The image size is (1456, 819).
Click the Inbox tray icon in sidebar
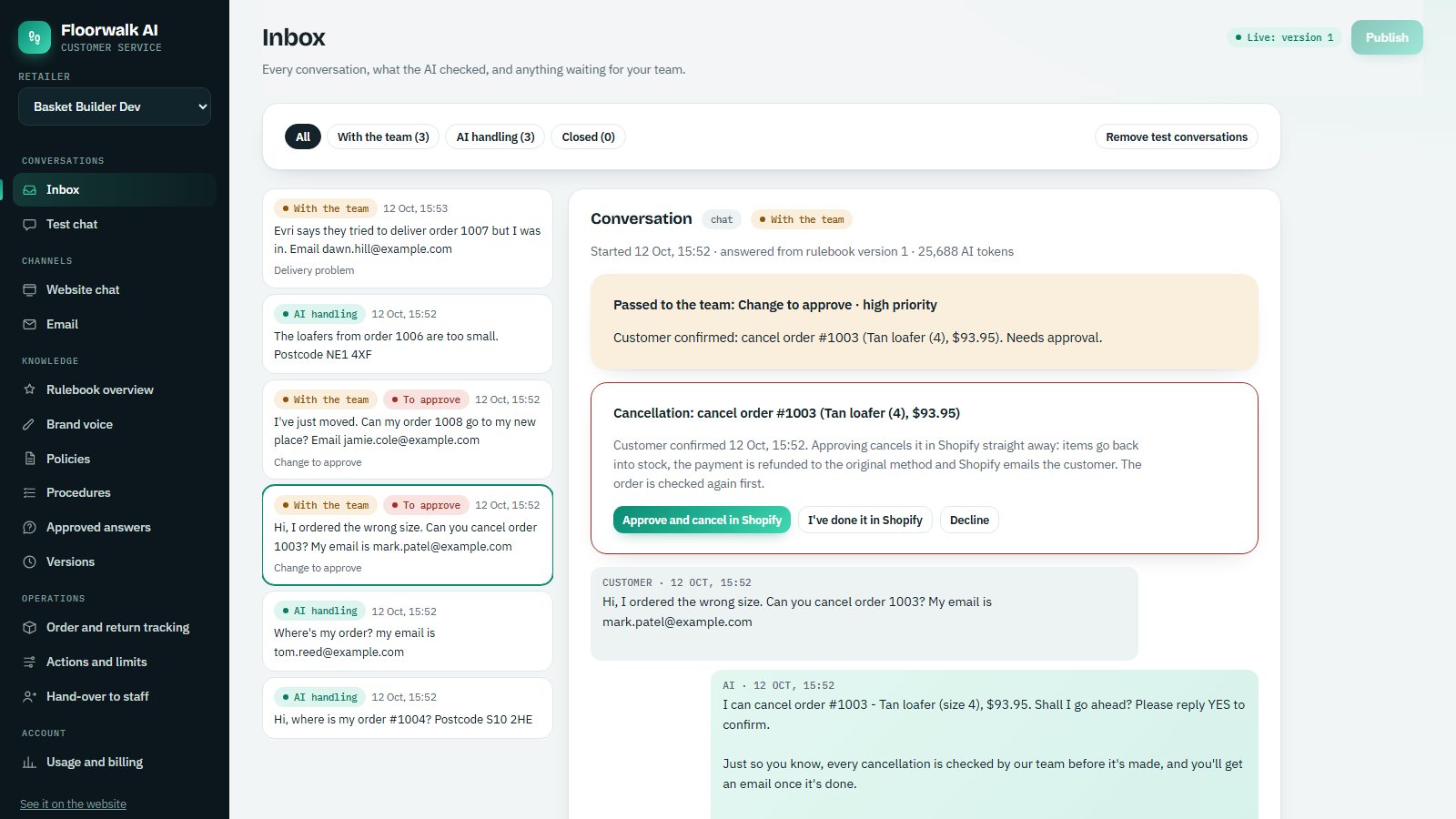(29, 190)
